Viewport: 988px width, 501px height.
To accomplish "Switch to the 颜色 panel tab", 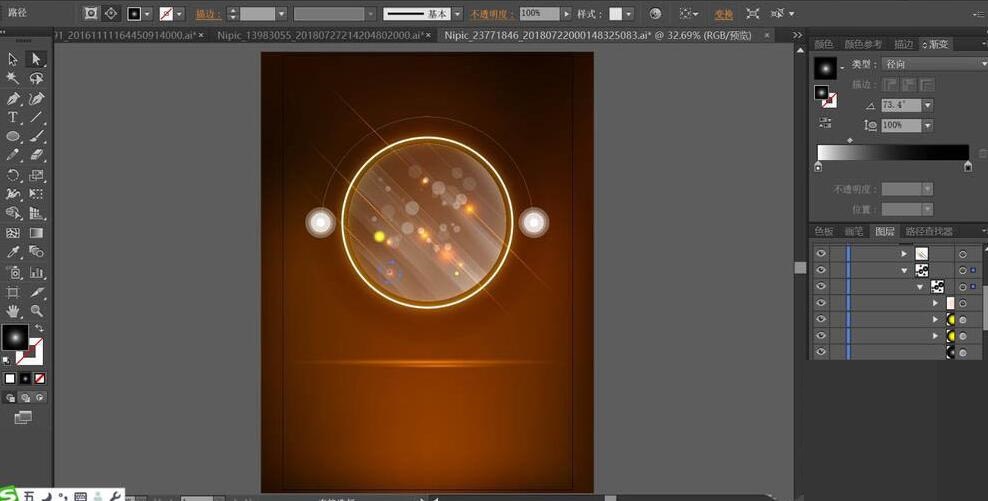I will point(823,44).
